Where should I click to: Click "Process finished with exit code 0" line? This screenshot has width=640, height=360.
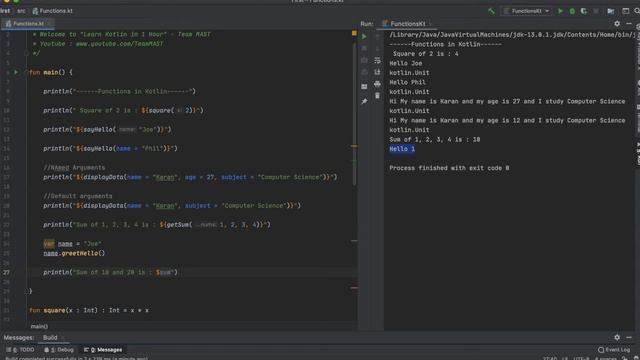point(449,168)
